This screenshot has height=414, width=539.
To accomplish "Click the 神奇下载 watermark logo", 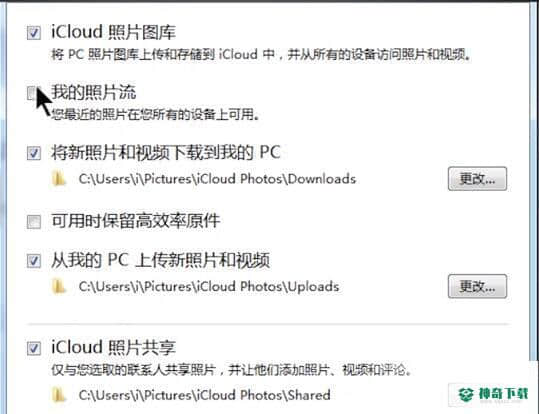I will (494, 394).
